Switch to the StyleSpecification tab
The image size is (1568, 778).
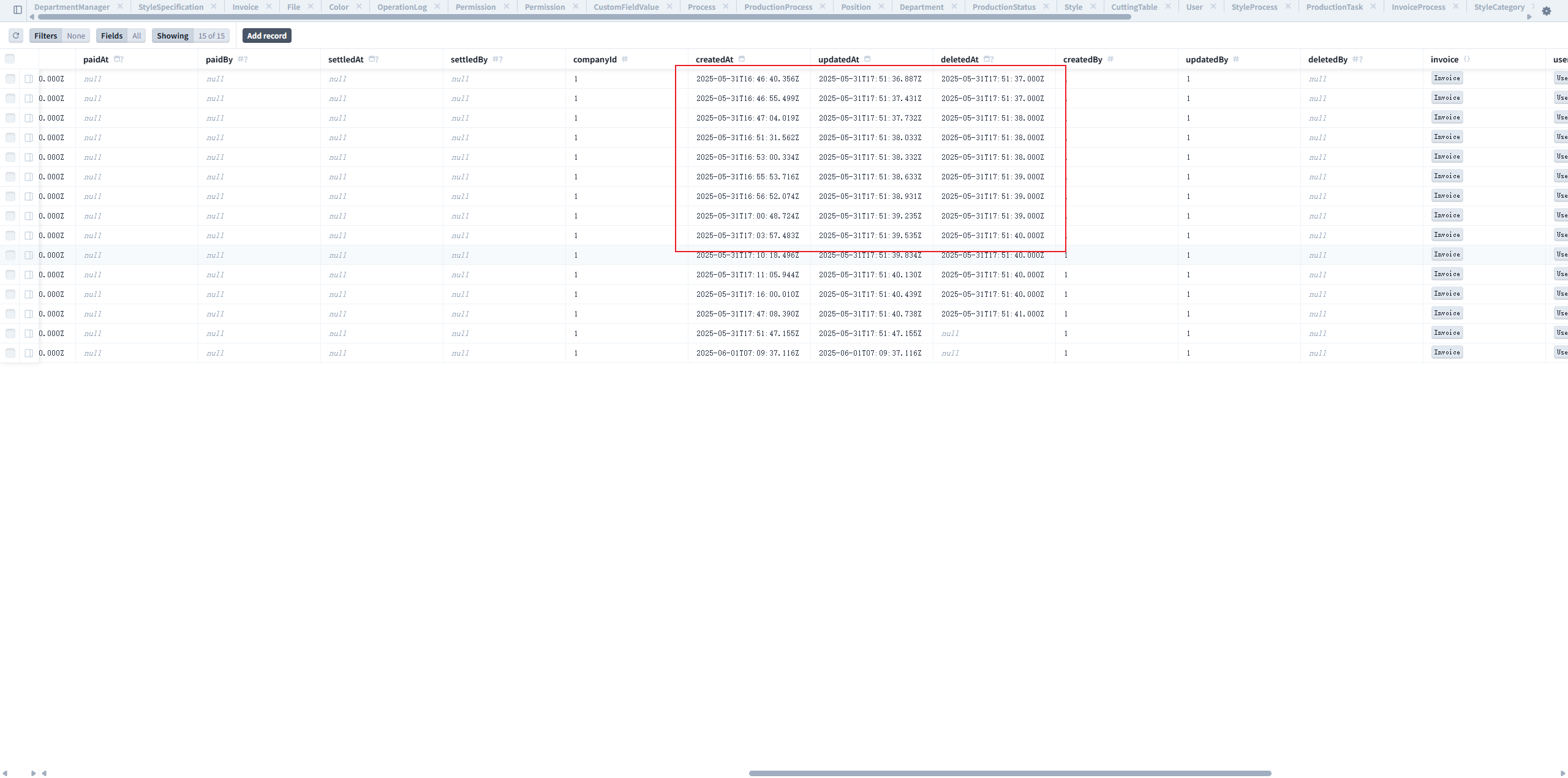(170, 7)
